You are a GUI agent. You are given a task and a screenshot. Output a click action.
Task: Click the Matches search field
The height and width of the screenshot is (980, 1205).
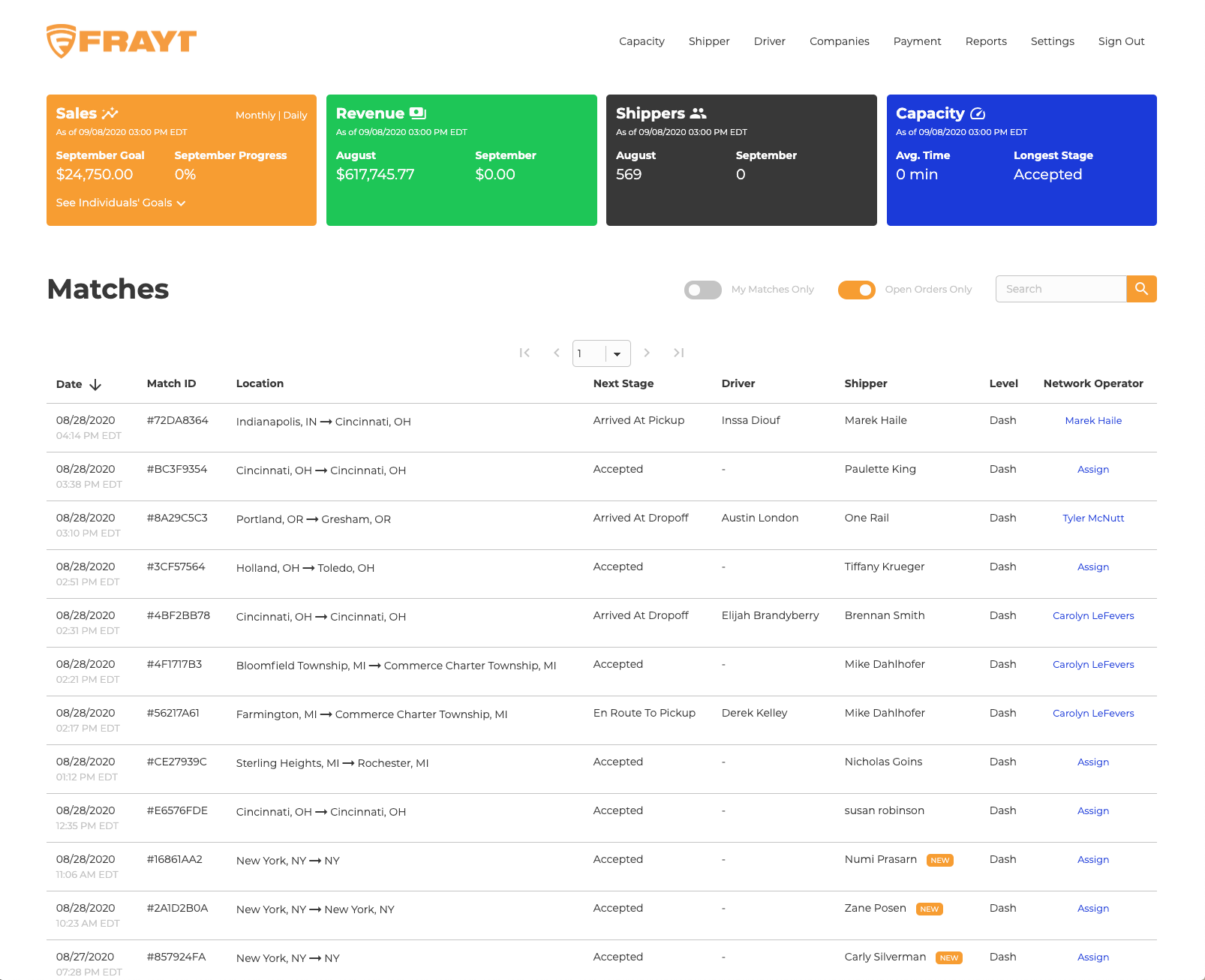coord(1060,289)
